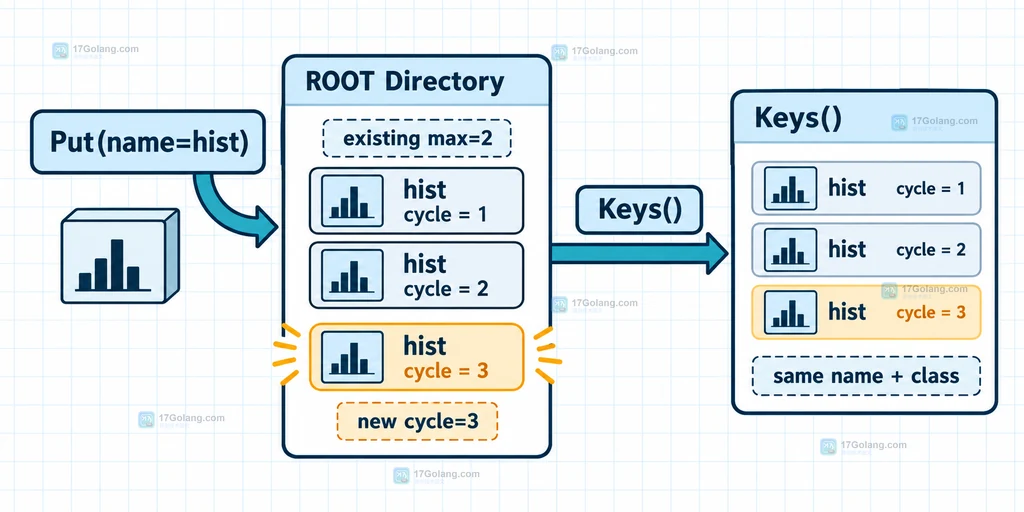
Task: Select hist cycle = 2 row in Keys() panel
Action: pyautogui.click(x=866, y=249)
